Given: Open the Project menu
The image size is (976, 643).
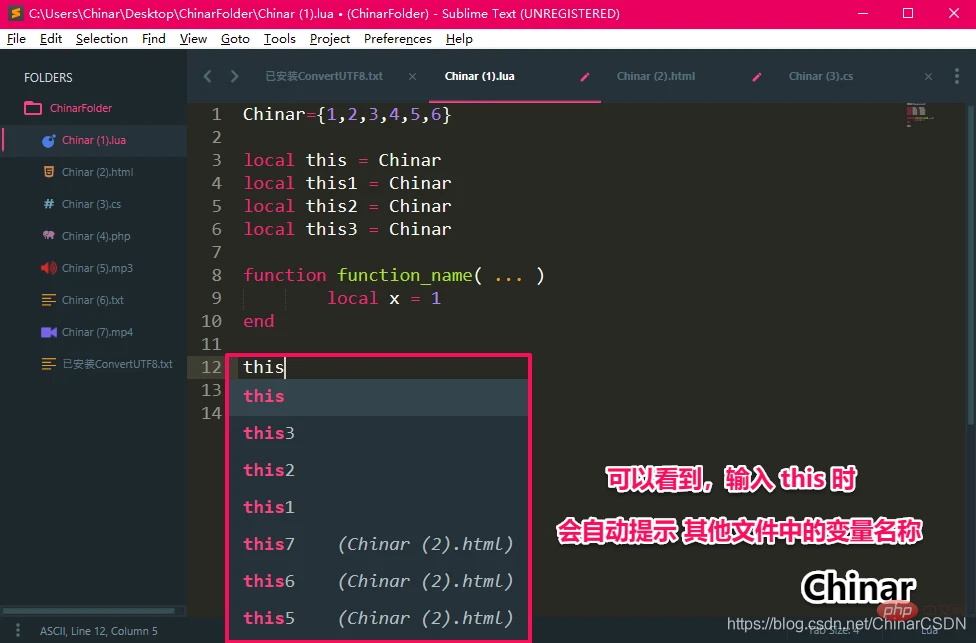Looking at the screenshot, I should [330, 39].
